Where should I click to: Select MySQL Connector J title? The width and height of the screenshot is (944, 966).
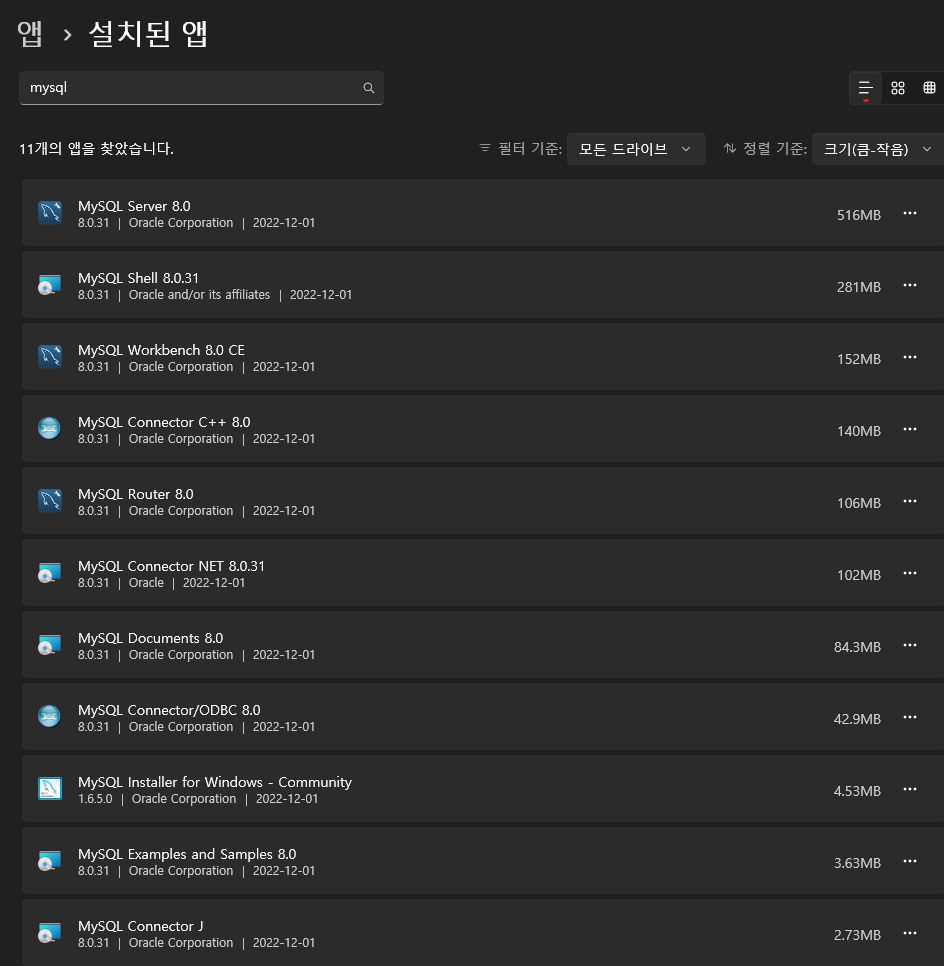[140, 927]
